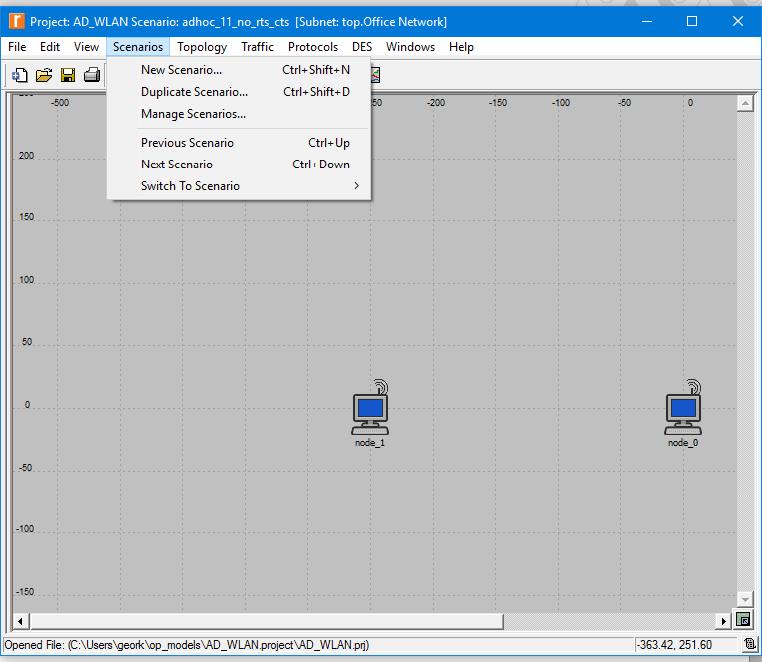
Task: Choose Duplicate Scenario... from the menu
Action: pyautogui.click(x=239, y=91)
